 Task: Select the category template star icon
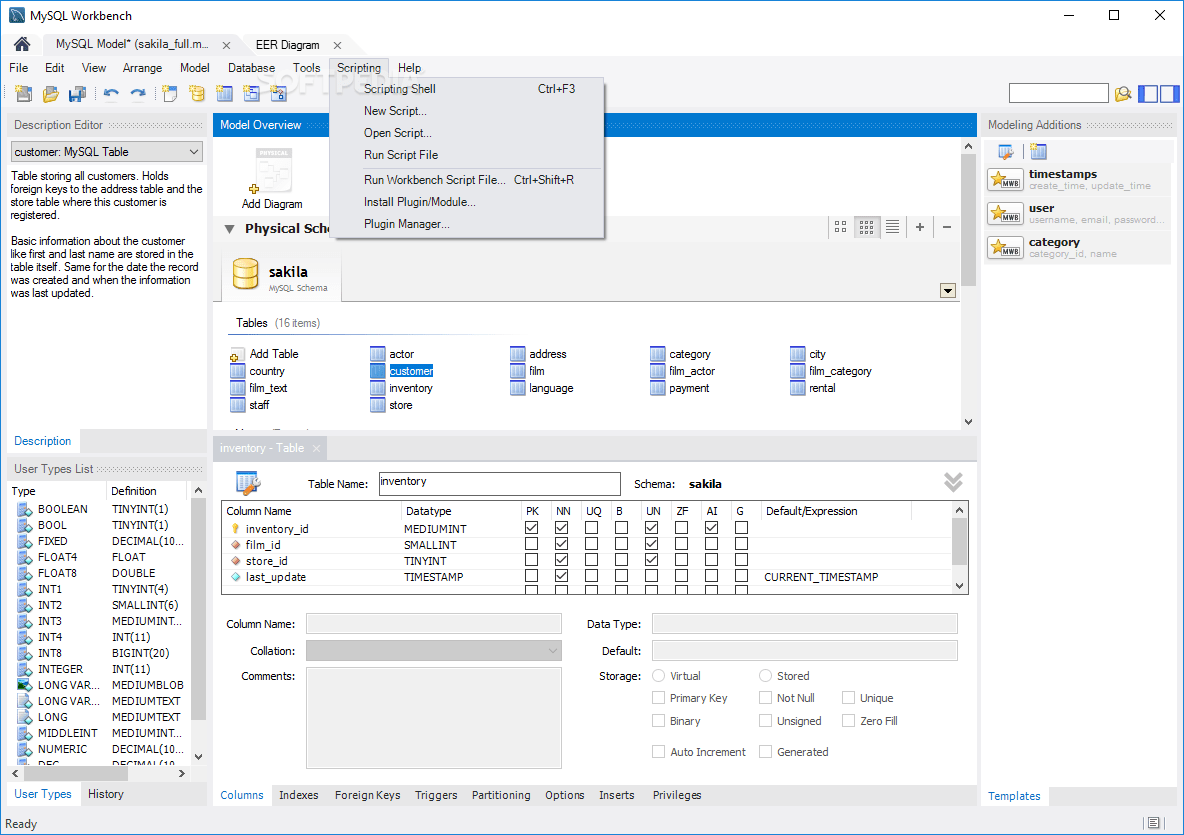[x=1005, y=248]
